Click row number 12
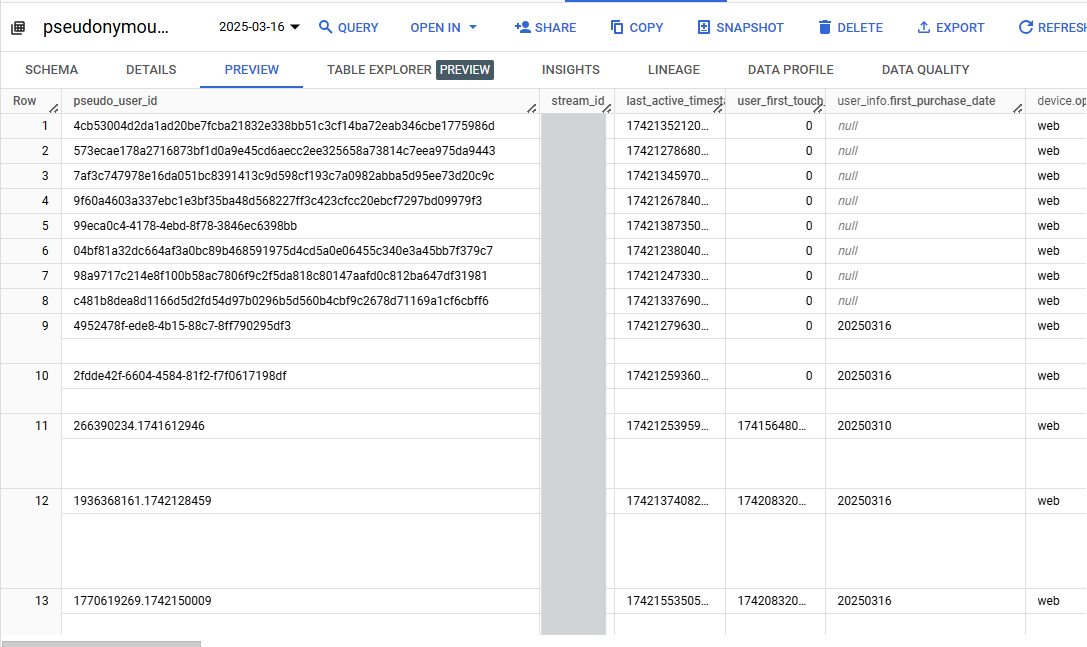This screenshot has height=647, width=1087. (x=42, y=501)
